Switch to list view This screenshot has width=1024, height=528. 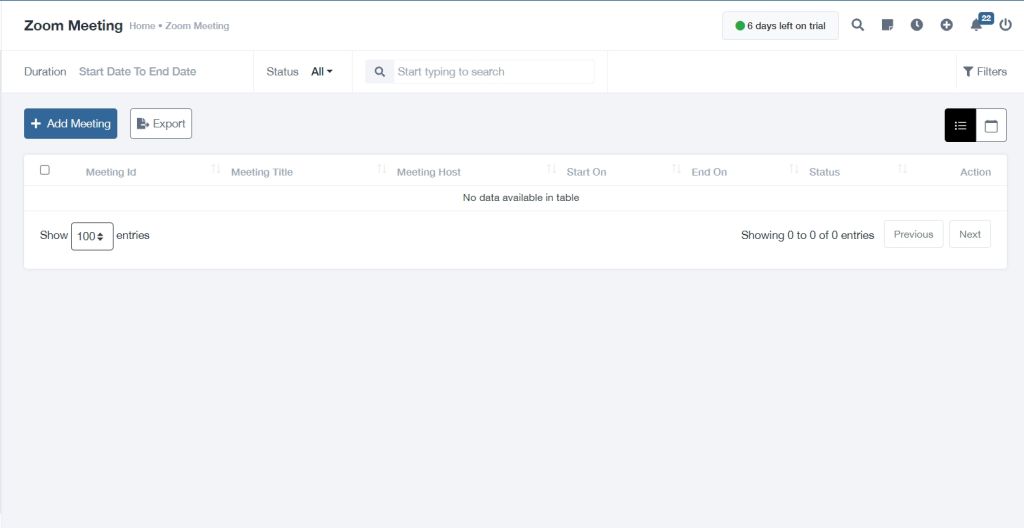click(960, 125)
